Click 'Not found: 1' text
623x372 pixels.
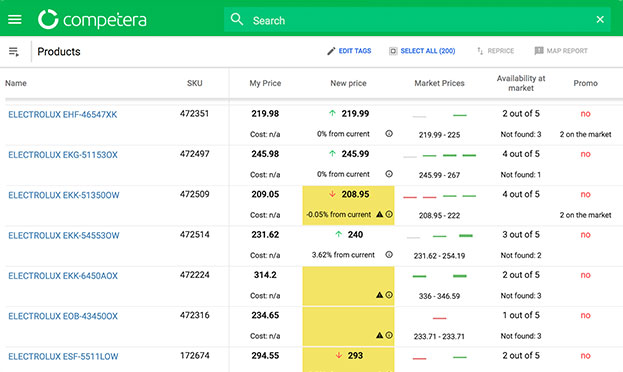[x=521, y=174]
